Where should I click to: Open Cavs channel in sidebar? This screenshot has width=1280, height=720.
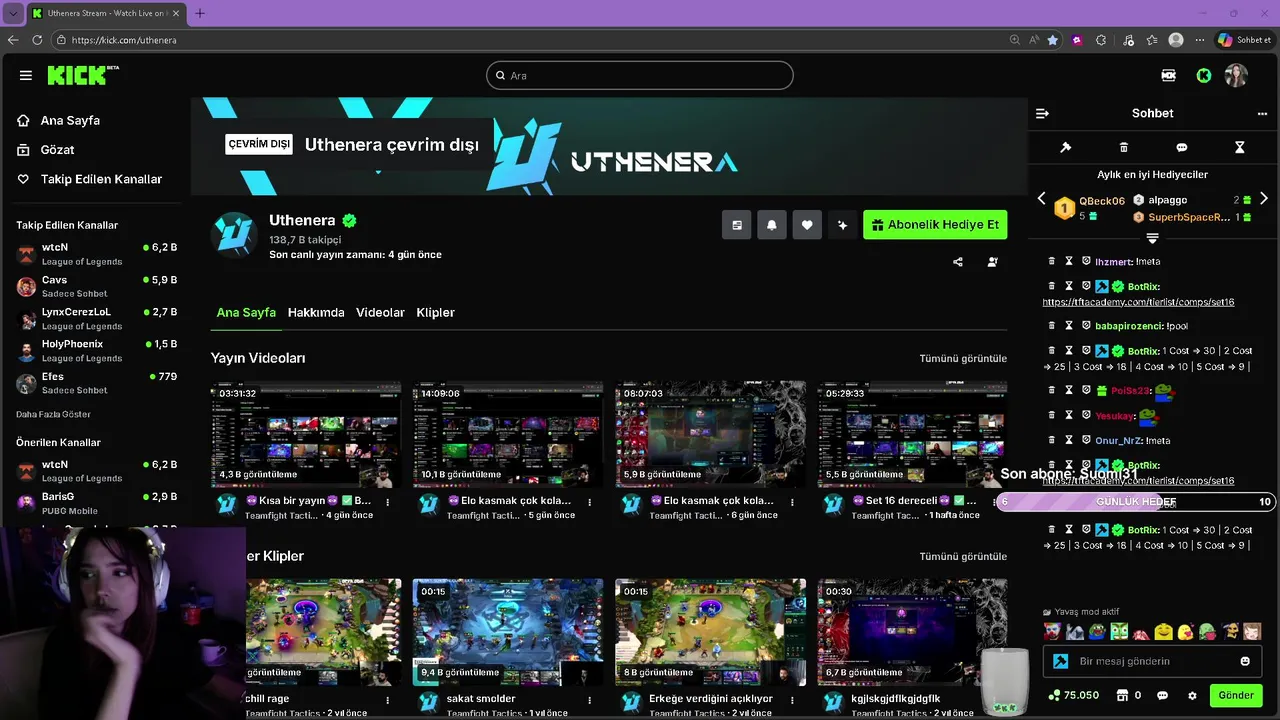[96, 286]
